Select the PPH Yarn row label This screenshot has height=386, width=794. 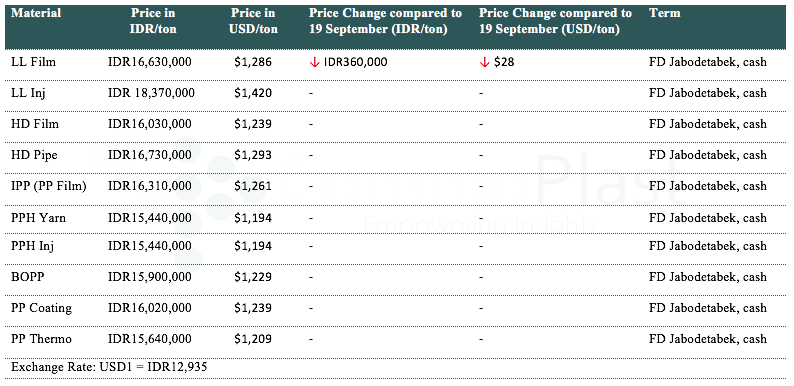click(x=38, y=218)
